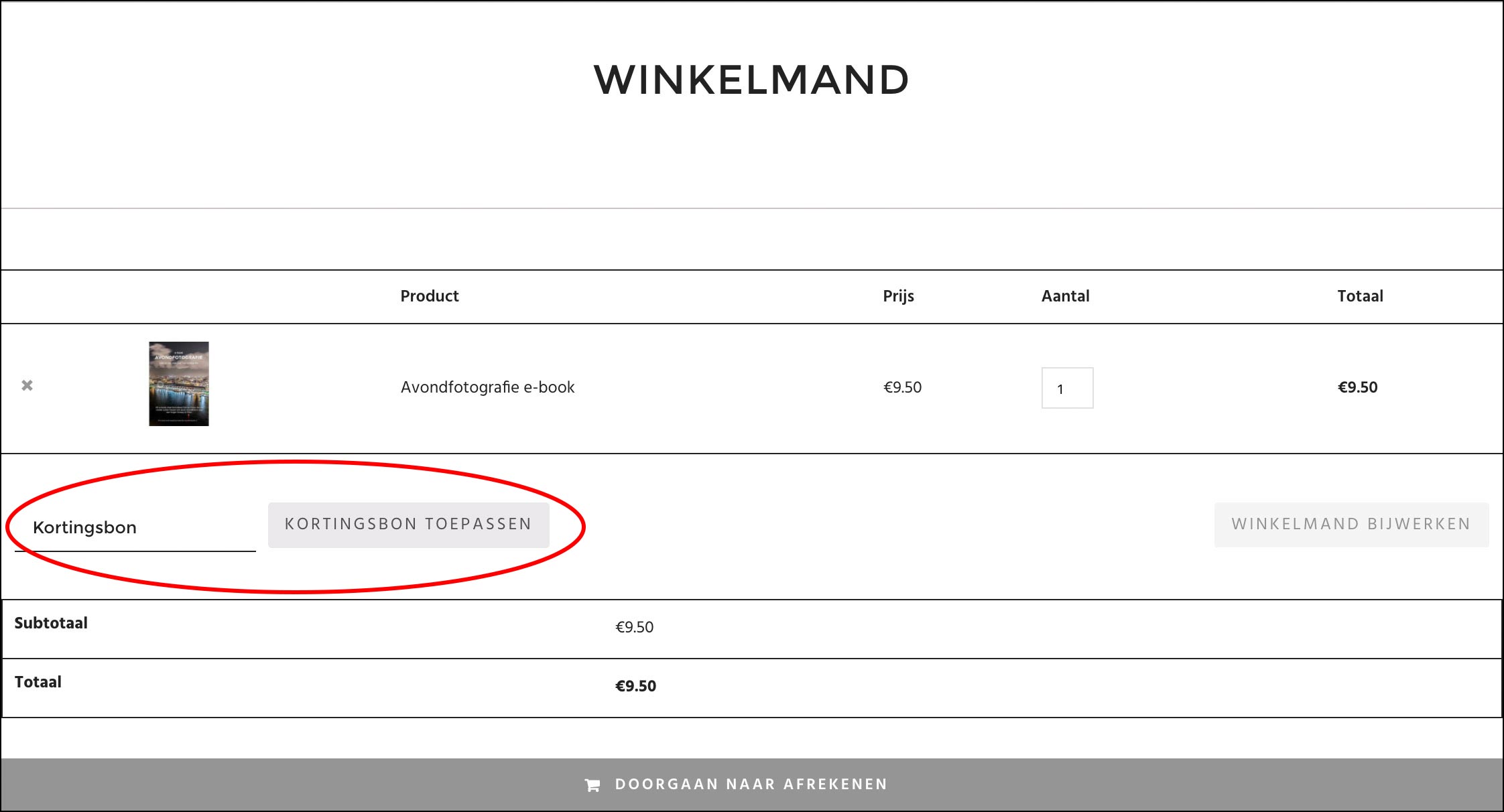1504x812 pixels.
Task: Open the Avondfotografie e-book product link
Action: click(487, 387)
